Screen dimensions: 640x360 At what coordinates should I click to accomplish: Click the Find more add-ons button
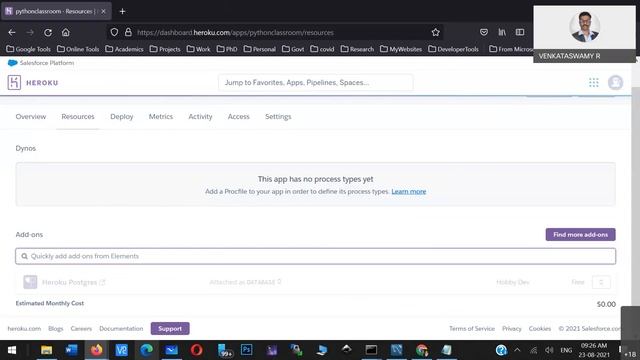click(580, 235)
